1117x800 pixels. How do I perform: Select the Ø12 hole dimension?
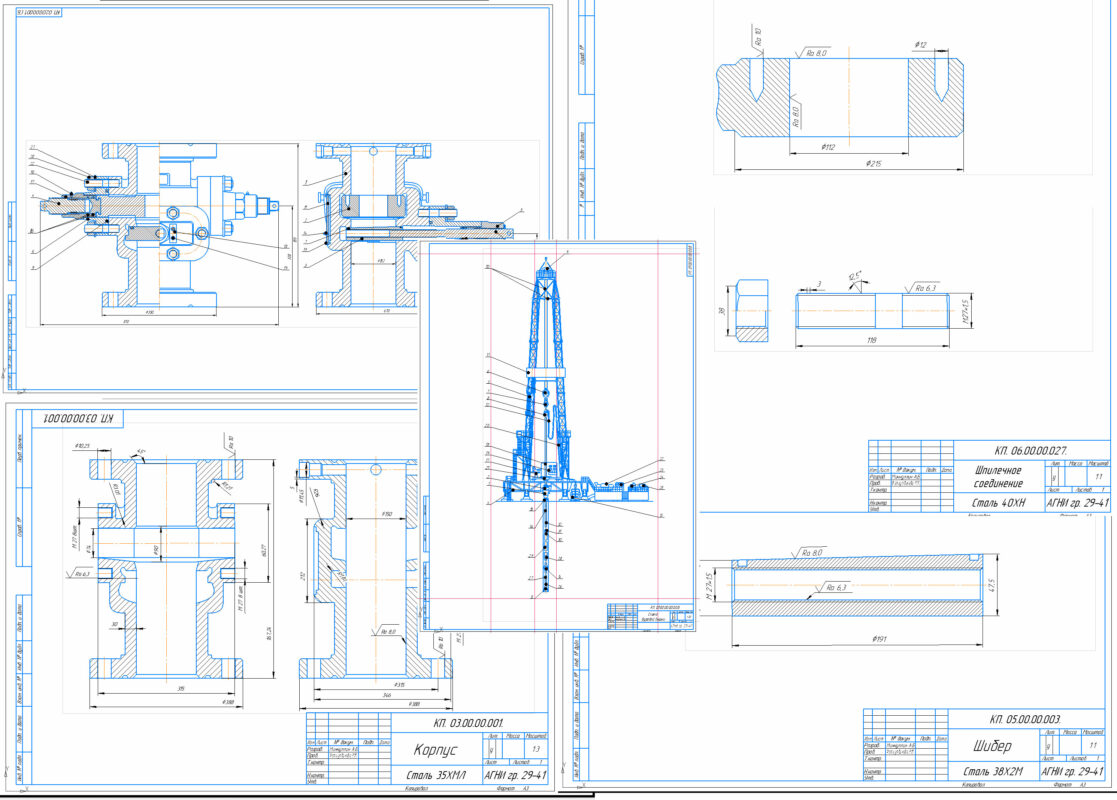[x=921, y=45]
